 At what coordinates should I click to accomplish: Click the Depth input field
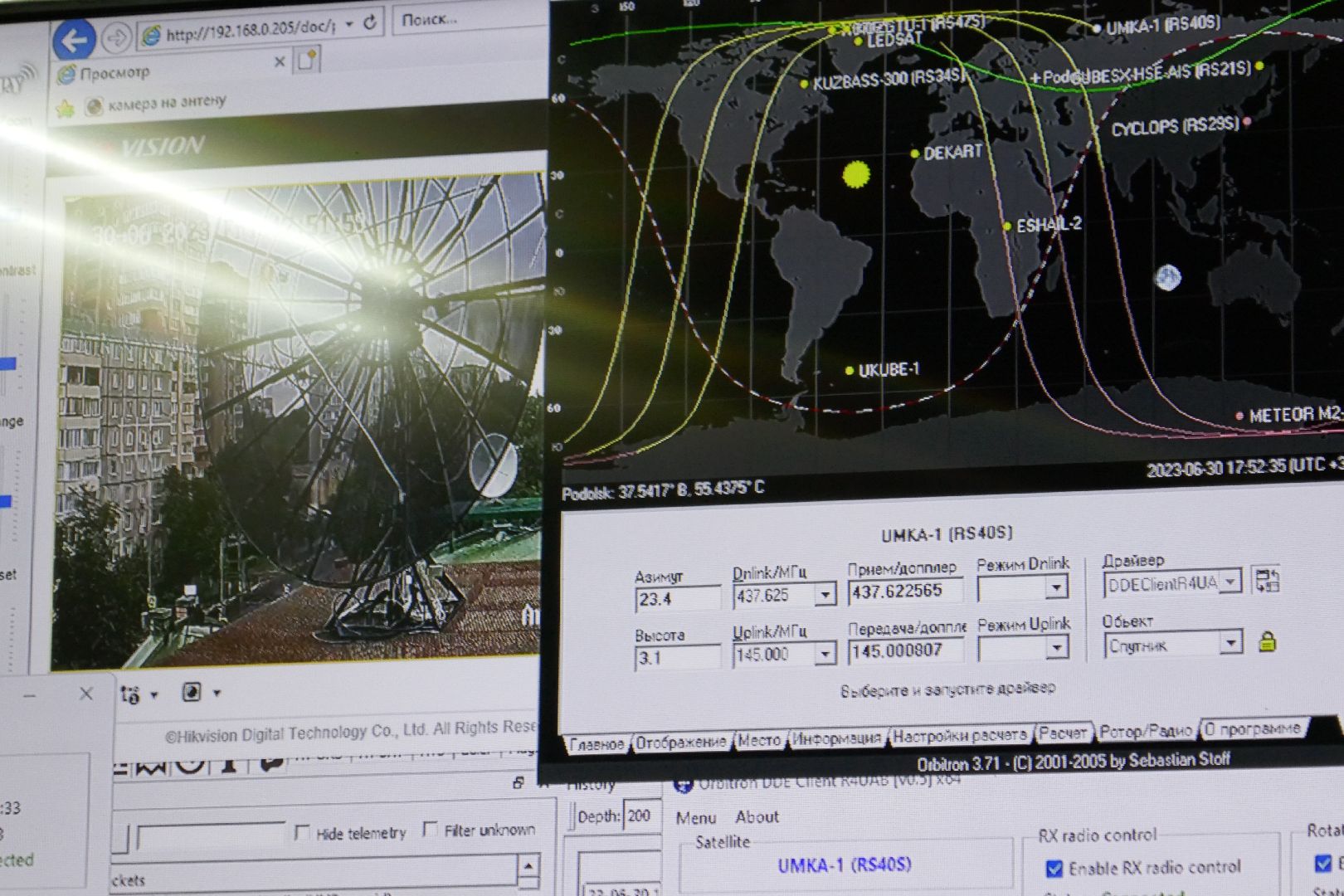tap(639, 816)
